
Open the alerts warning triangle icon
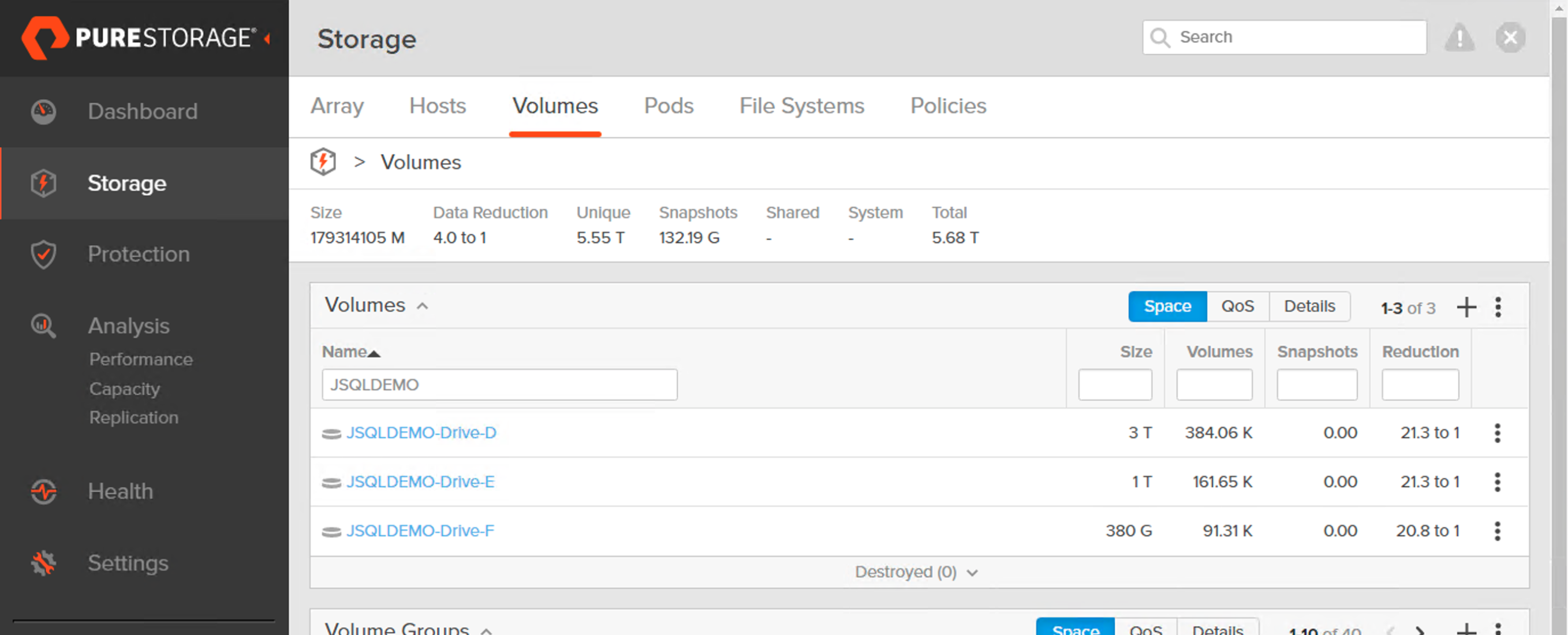coord(1459,38)
